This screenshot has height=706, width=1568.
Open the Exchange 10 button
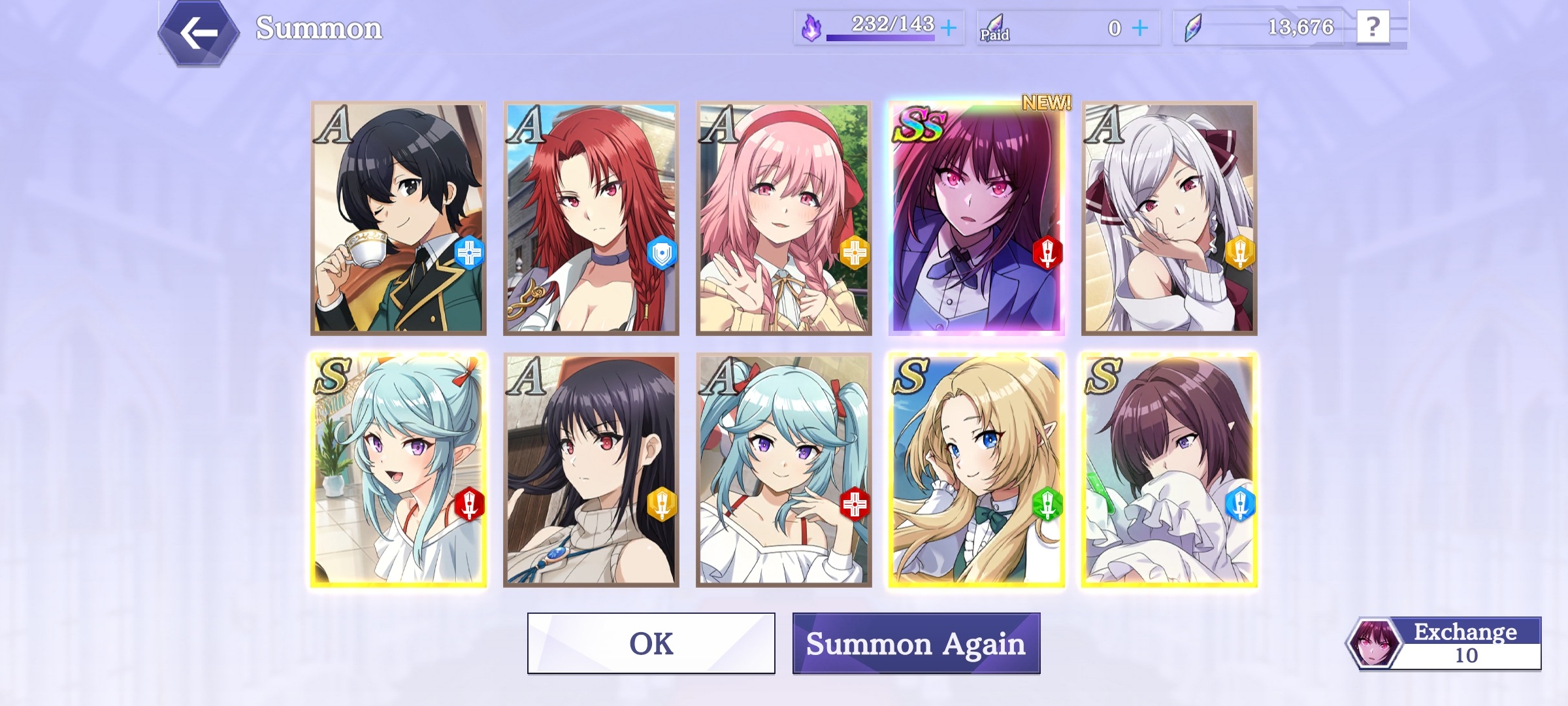1444,644
